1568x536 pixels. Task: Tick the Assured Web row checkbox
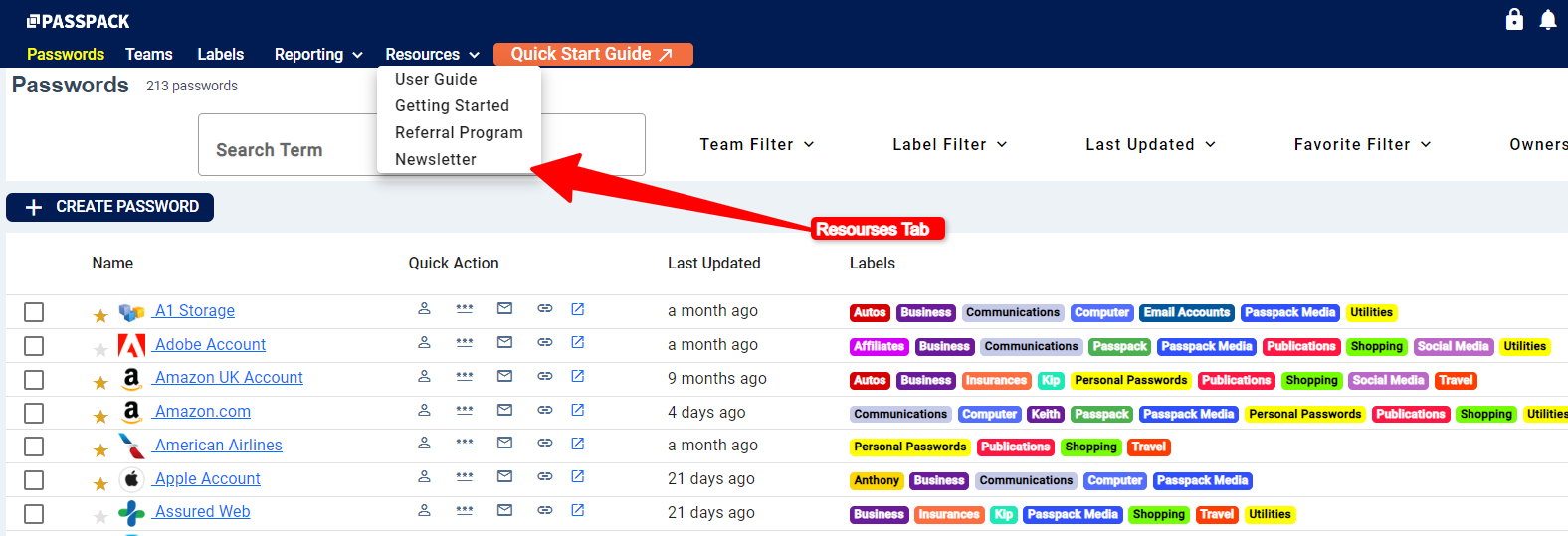34,514
